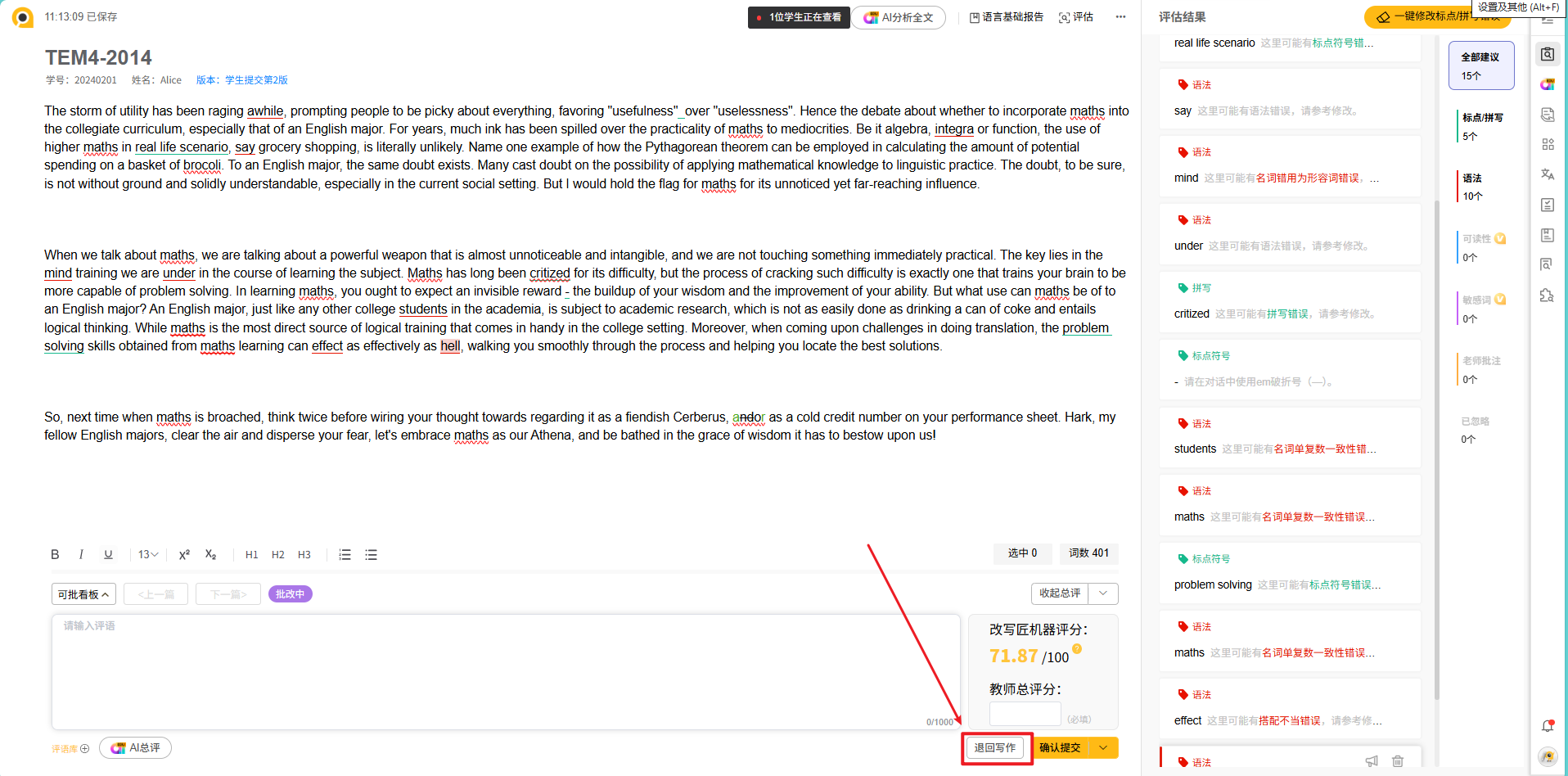Insert a bulleted list
This screenshot has height=776, width=1568.
tap(371, 555)
